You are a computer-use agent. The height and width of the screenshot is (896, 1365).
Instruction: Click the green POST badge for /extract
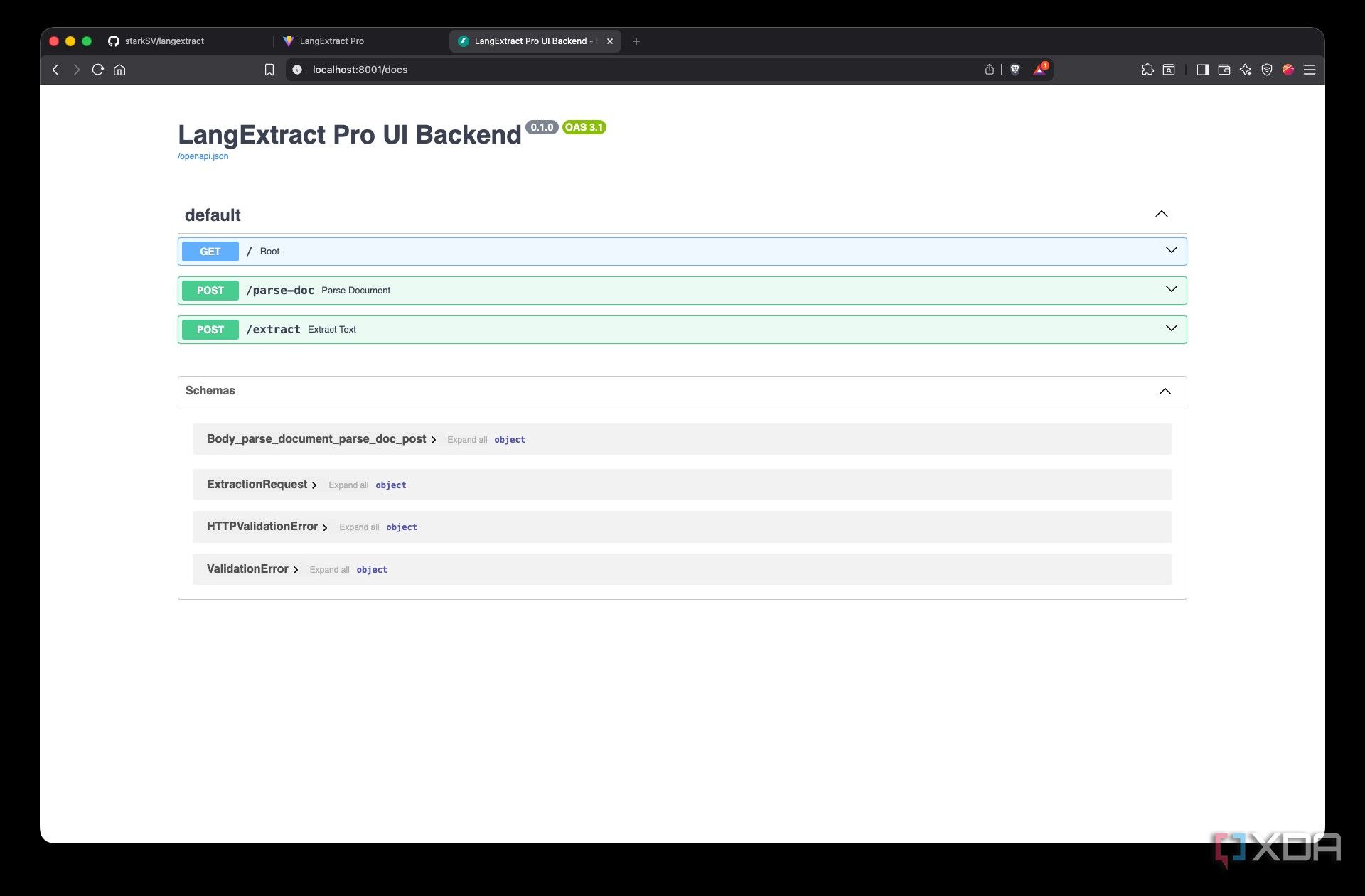[210, 330]
